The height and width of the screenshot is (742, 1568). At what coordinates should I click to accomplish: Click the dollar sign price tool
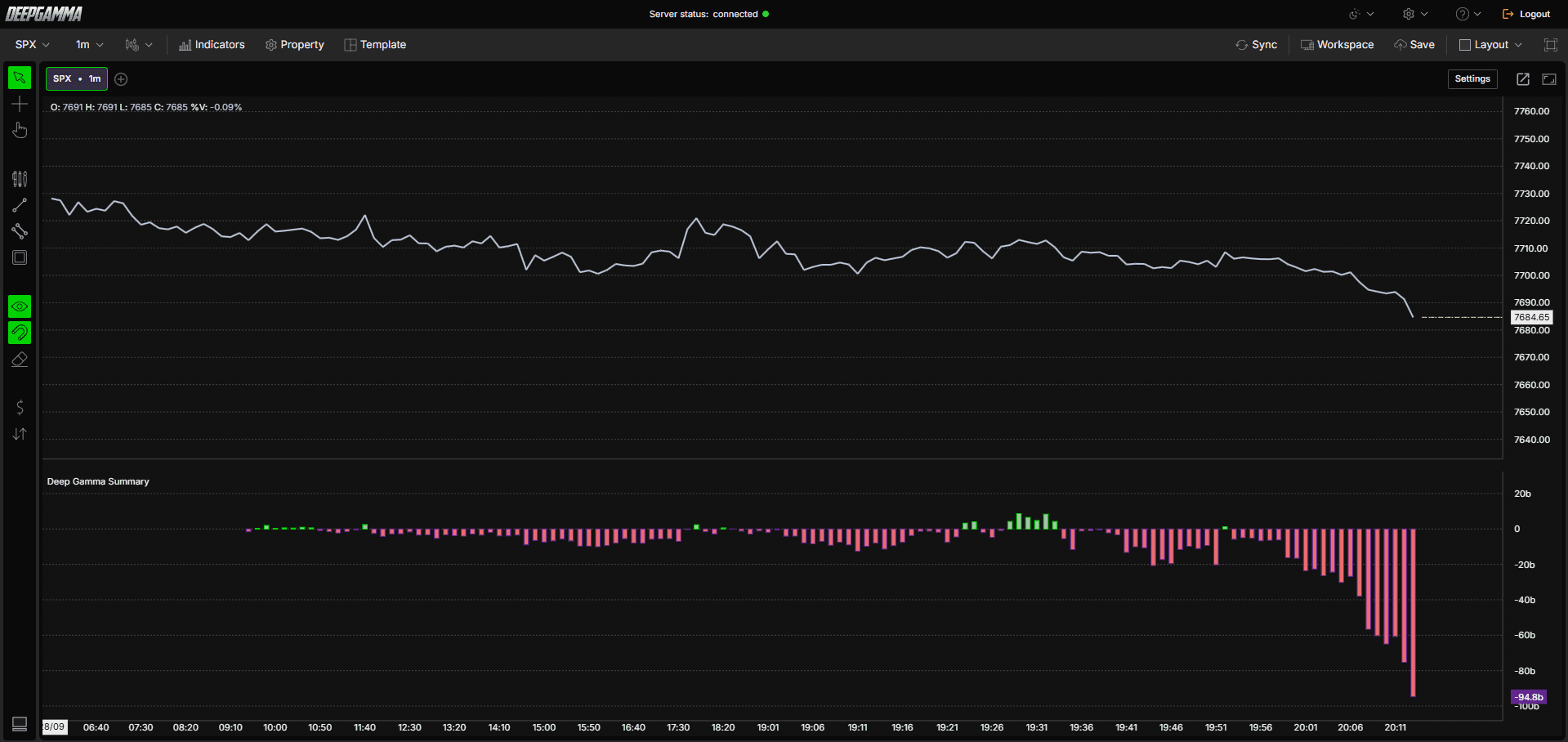point(20,407)
